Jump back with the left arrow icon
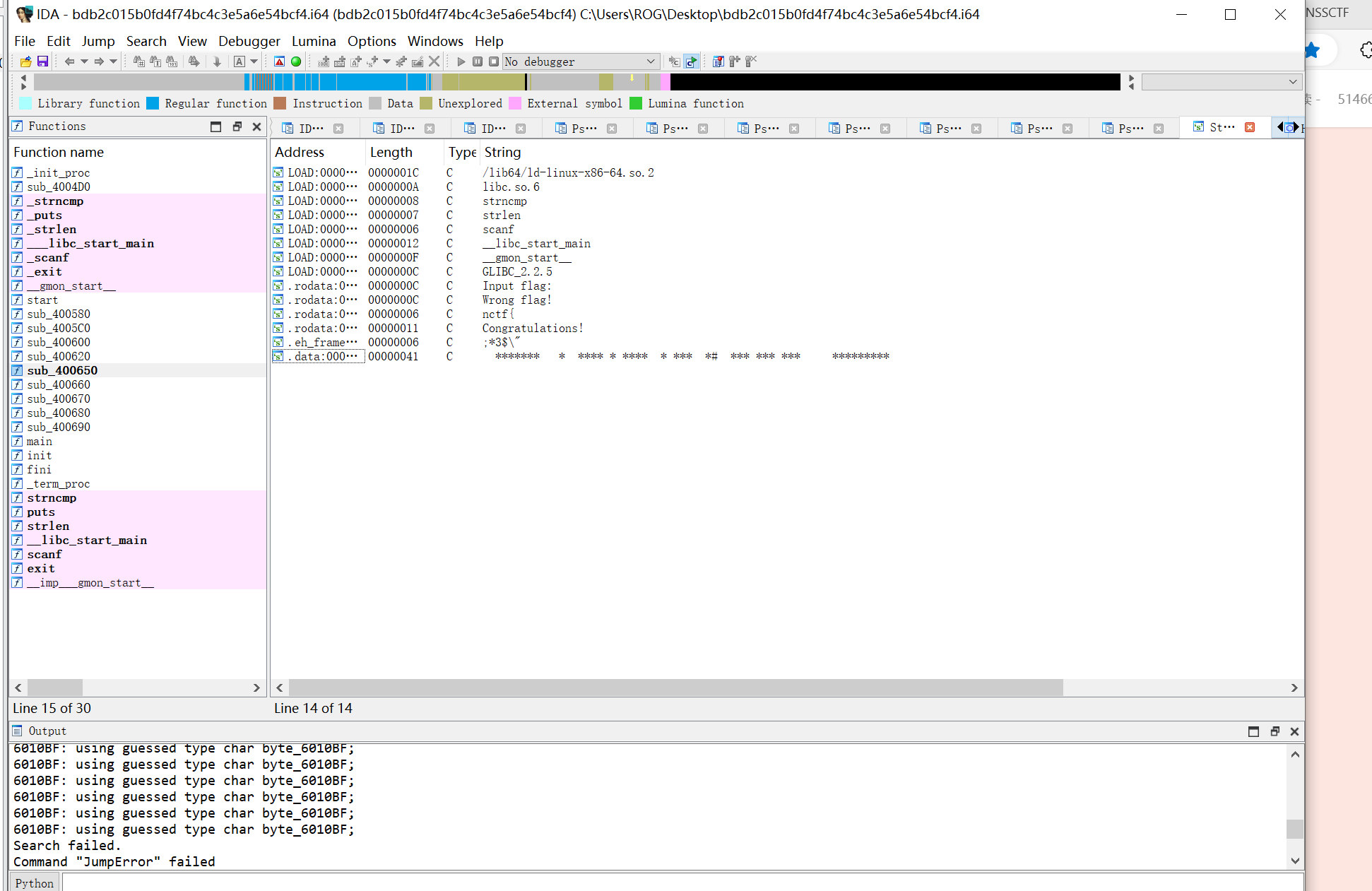The height and width of the screenshot is (891, 1372). (69, 61)
